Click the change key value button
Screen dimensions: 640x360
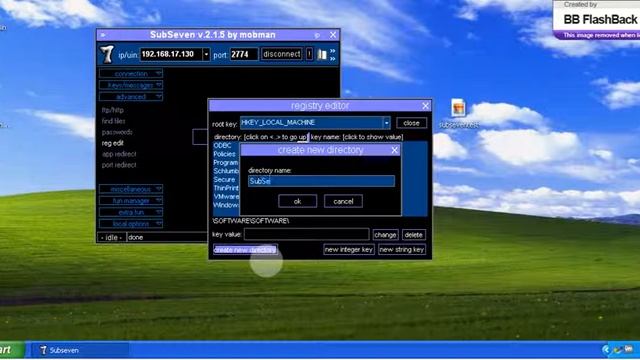coord(385,235)
